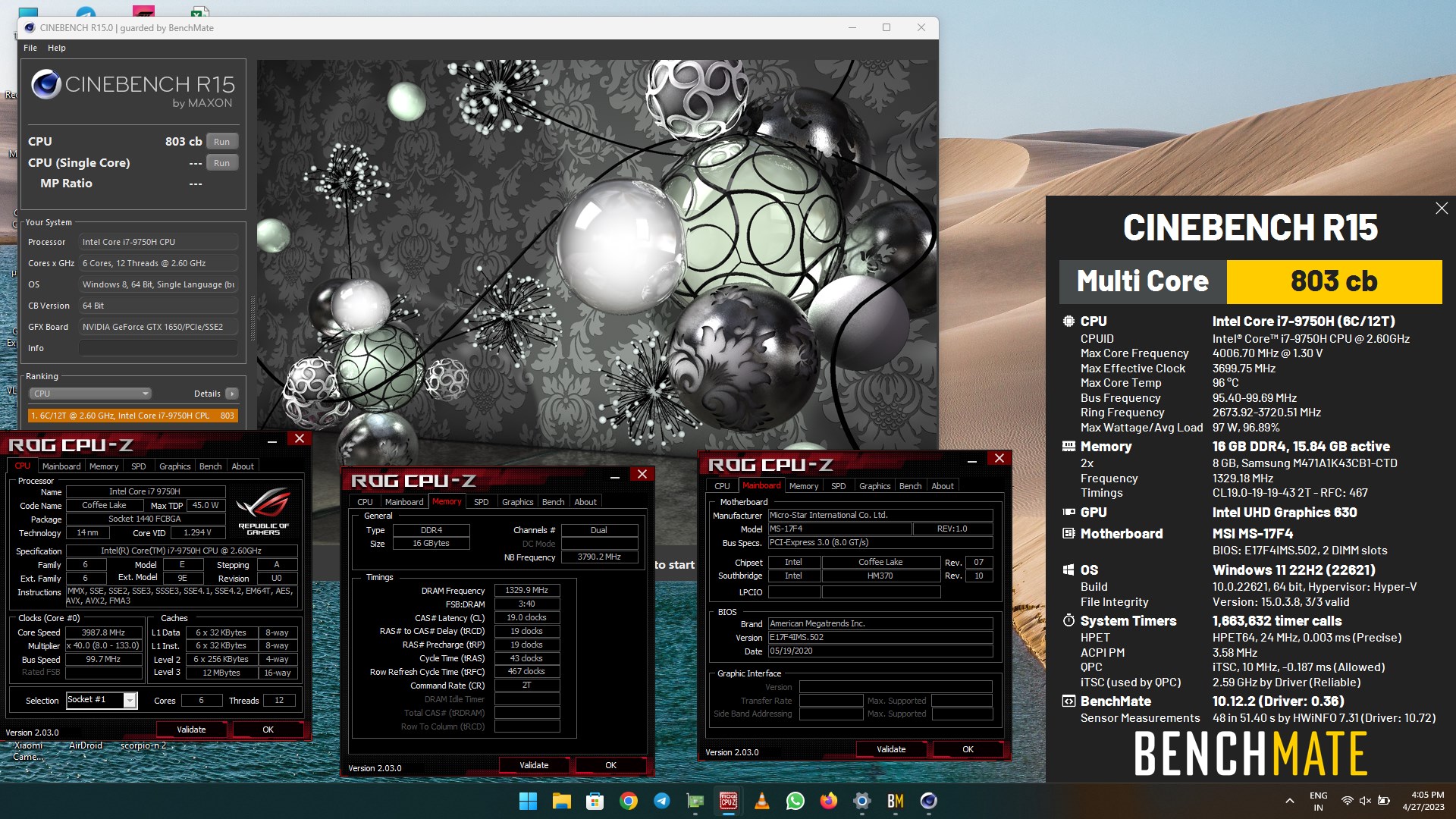Open the File menu in Cinebench
1456x819 pixels.
30,48
